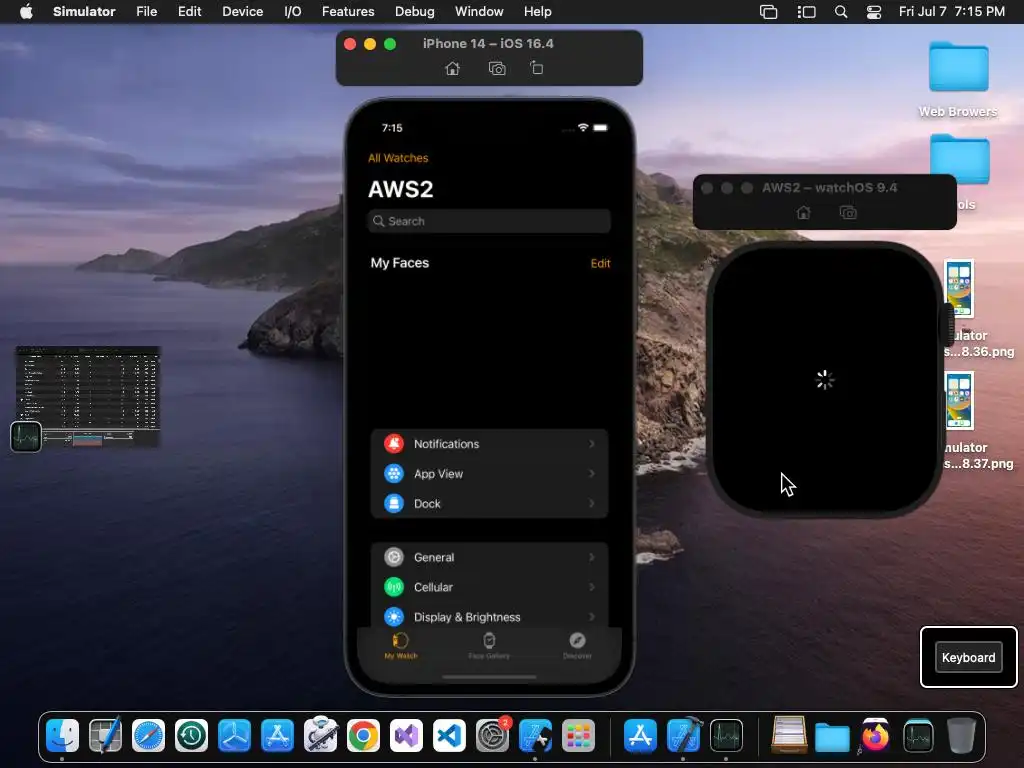The width and height of the screenshot is (1024, 768).
Task: Tap the All Watches back link
Action: [x=398, y=158]
